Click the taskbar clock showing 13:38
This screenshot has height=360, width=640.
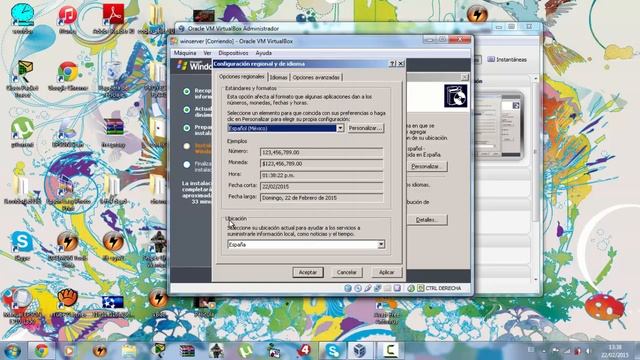[x=614, y=351]
